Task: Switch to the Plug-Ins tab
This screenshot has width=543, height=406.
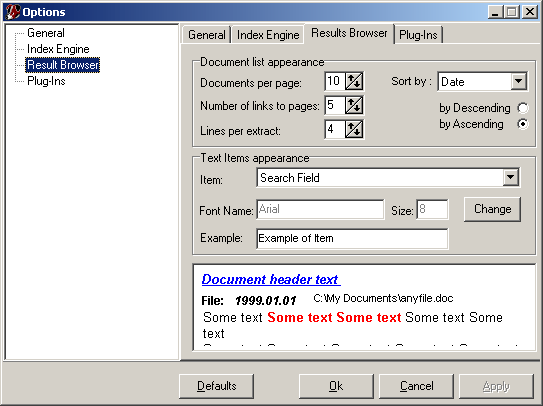Action: point(418,35)
